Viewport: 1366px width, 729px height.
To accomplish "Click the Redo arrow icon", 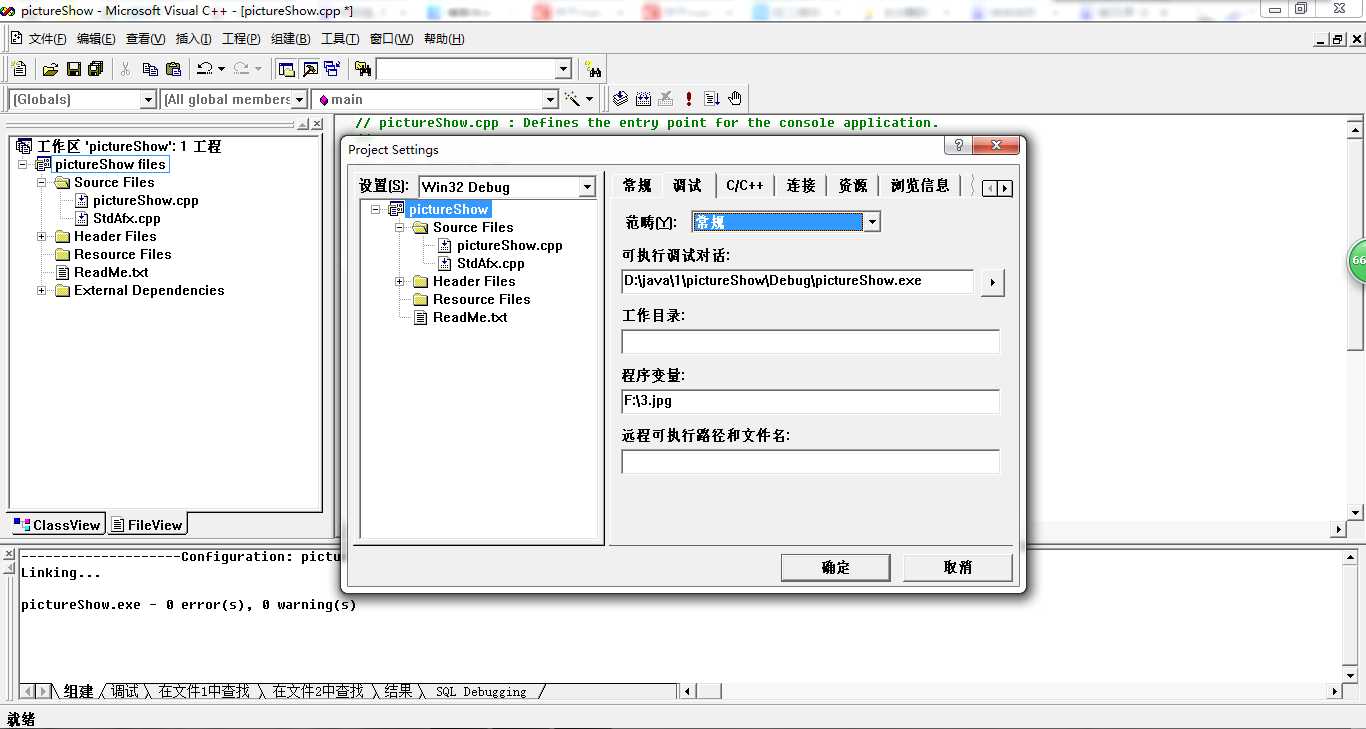I will tap(240, 69).
